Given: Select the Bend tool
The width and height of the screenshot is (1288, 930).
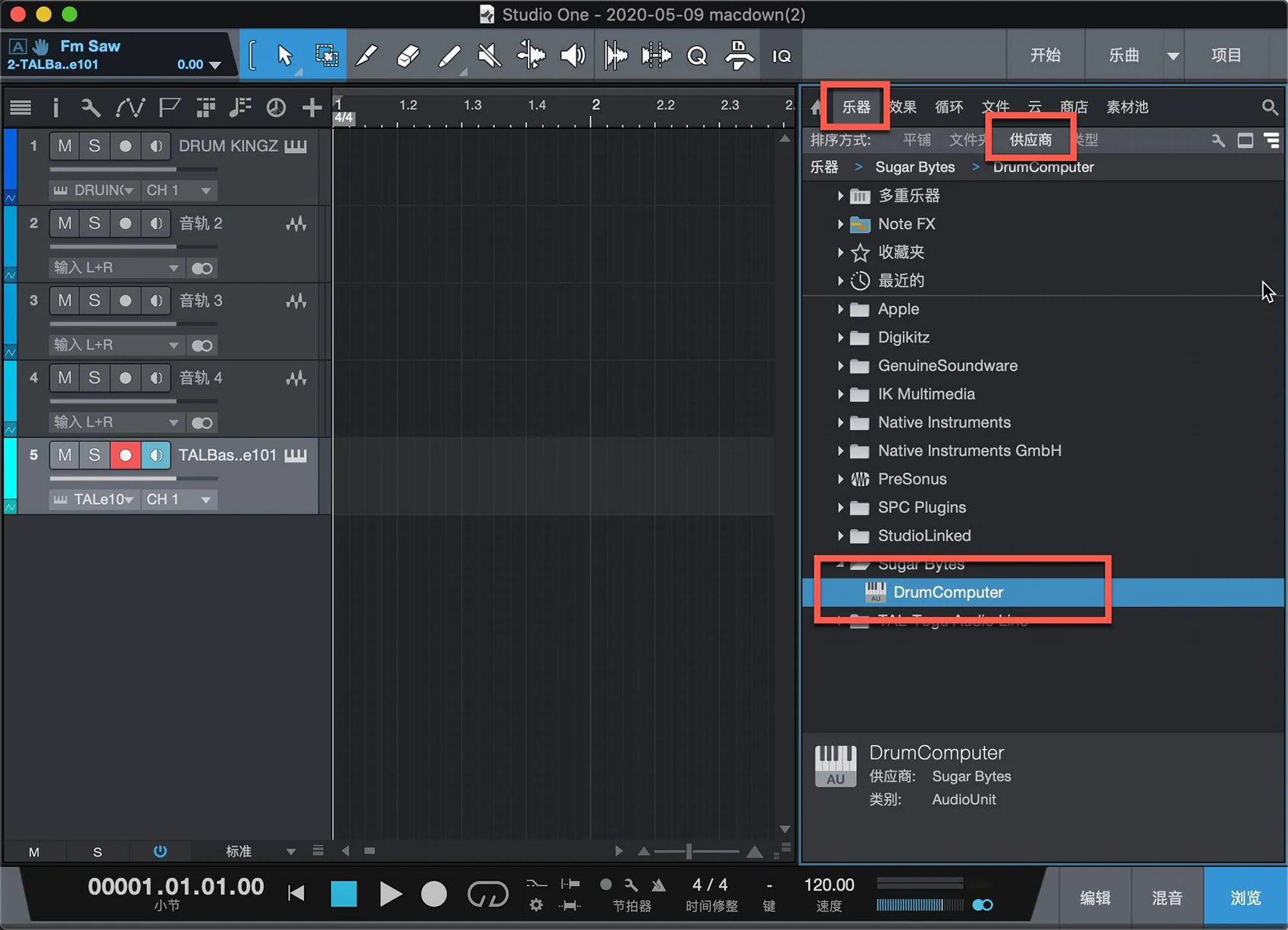Looking at the screenshot, I should pos(531,55).
